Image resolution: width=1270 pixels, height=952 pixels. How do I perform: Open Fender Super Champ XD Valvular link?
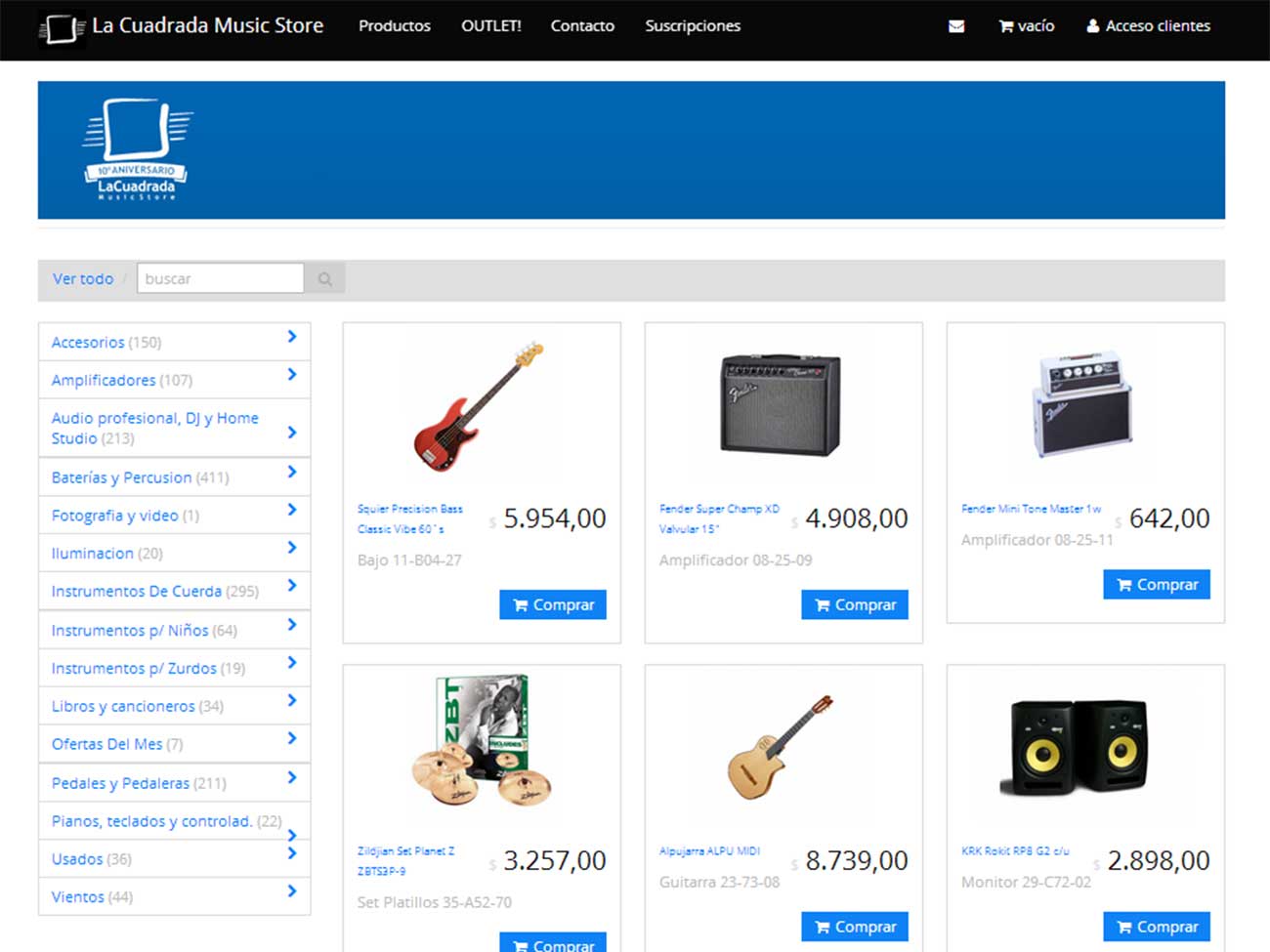720,518
